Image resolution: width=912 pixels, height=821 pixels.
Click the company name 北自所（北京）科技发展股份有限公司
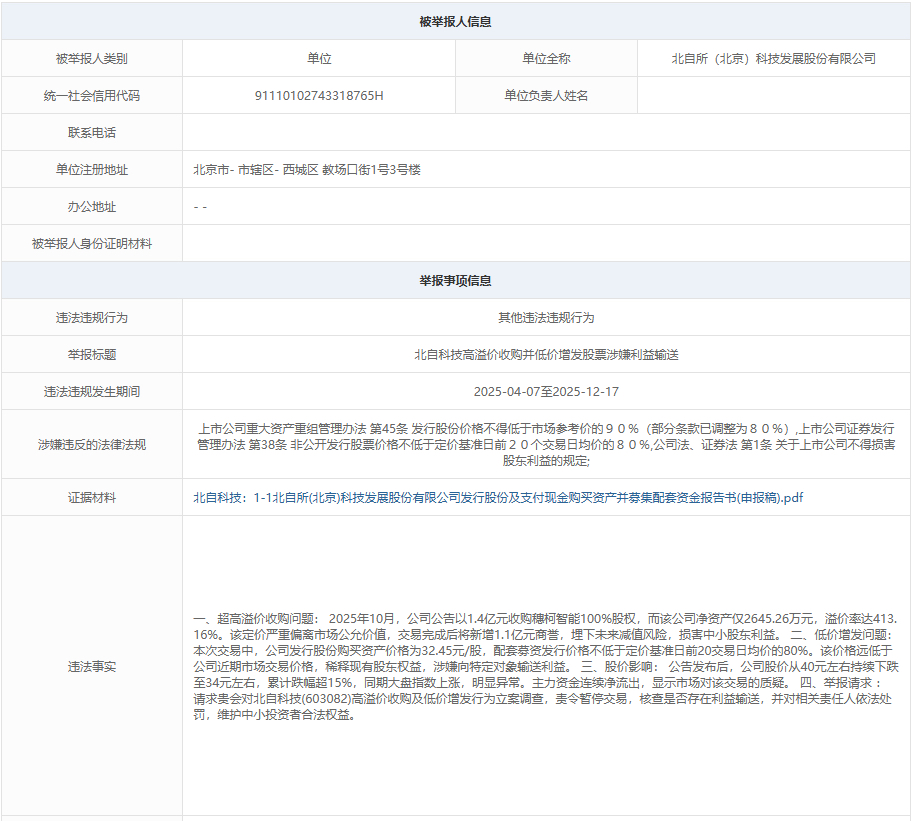(x=774, y=59)
